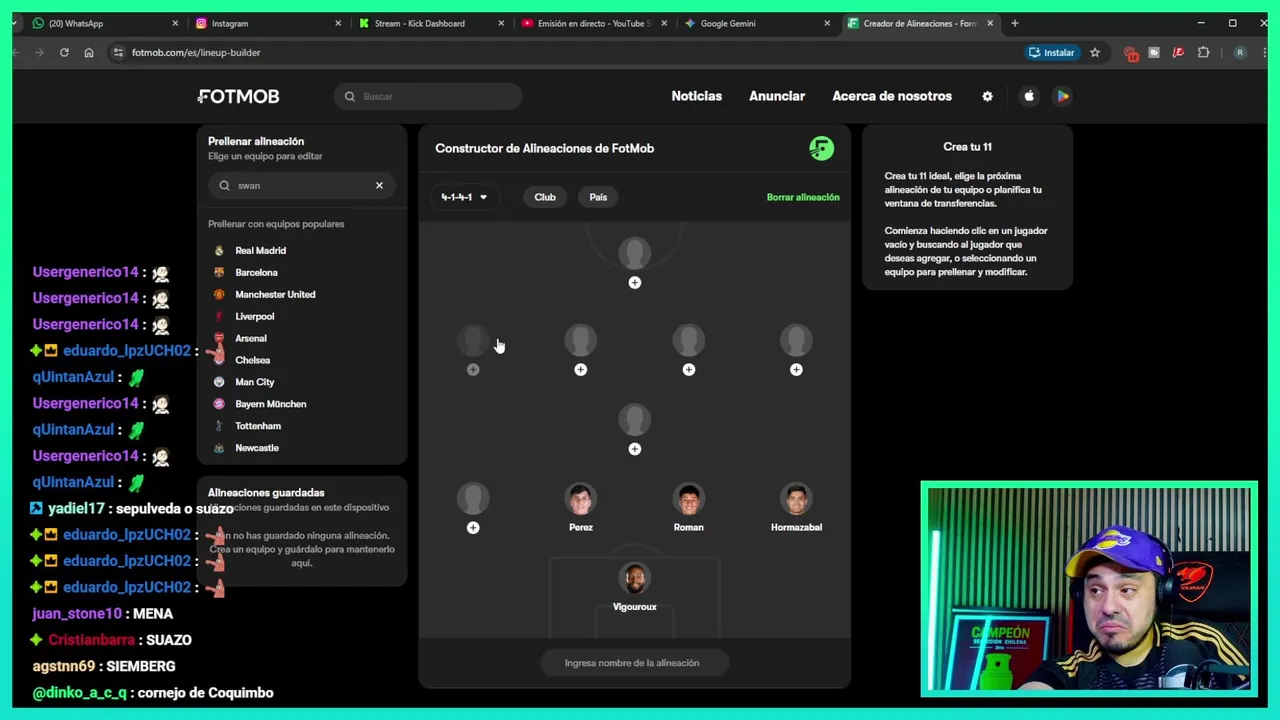
Task: Click the team search field with 'swan'
Action: pyautogui.click(x=301, y=185)
